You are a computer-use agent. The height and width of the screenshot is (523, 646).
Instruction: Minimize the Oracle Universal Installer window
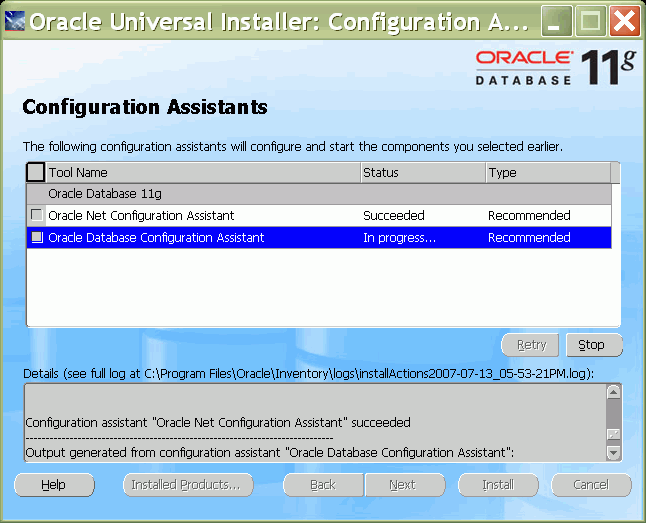[x=558, y=20]
